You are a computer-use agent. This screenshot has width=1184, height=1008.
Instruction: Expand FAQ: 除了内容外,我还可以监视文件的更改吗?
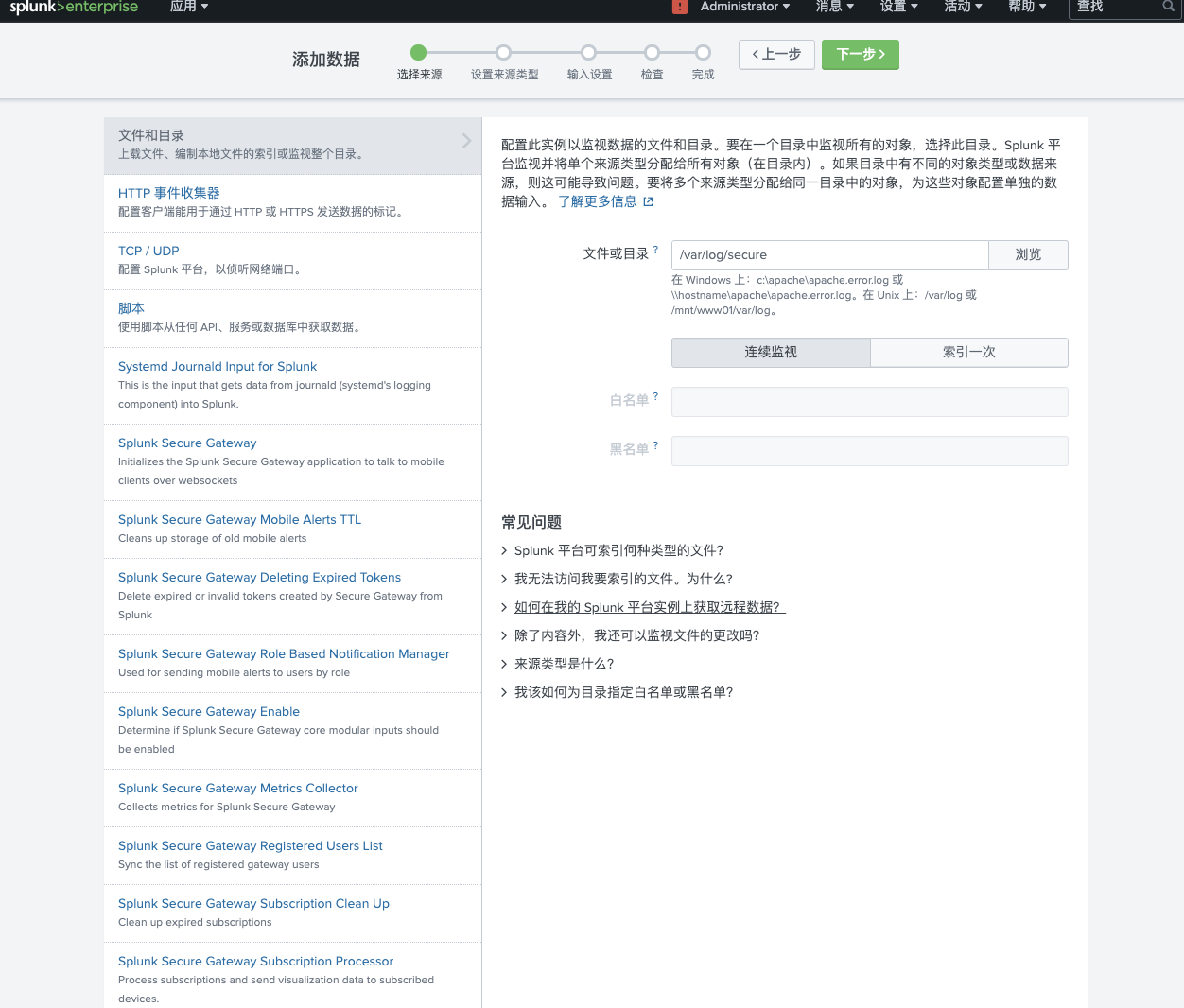tap(630, 635)
